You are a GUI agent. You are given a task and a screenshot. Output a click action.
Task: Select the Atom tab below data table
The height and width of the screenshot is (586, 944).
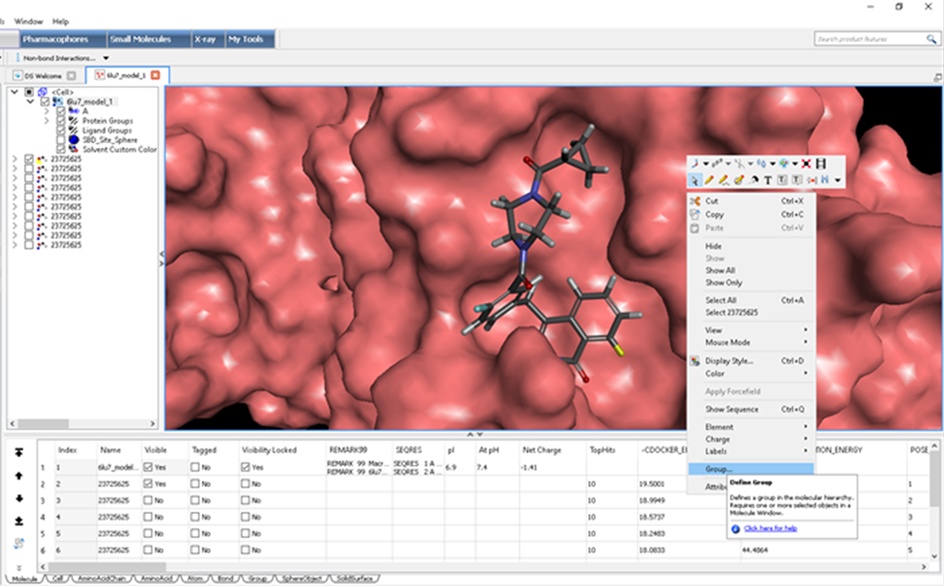point(194,578)
